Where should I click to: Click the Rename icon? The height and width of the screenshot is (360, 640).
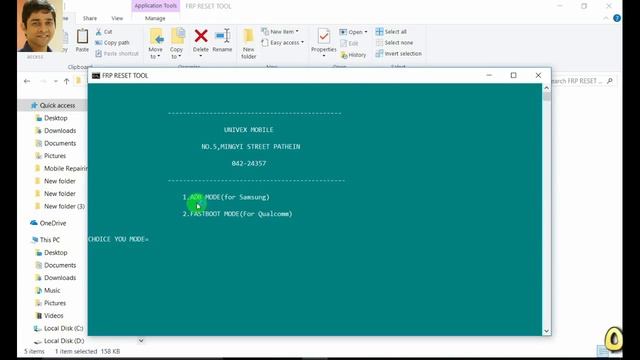click(222, 36)
